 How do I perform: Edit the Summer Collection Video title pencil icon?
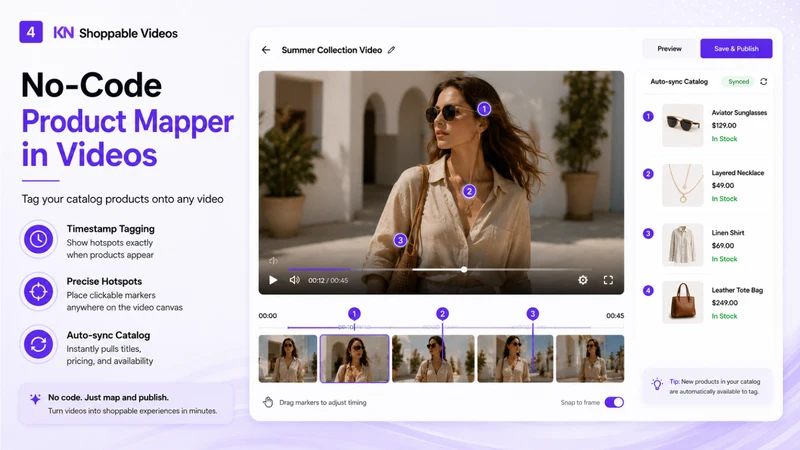click(x=391, y=50)
